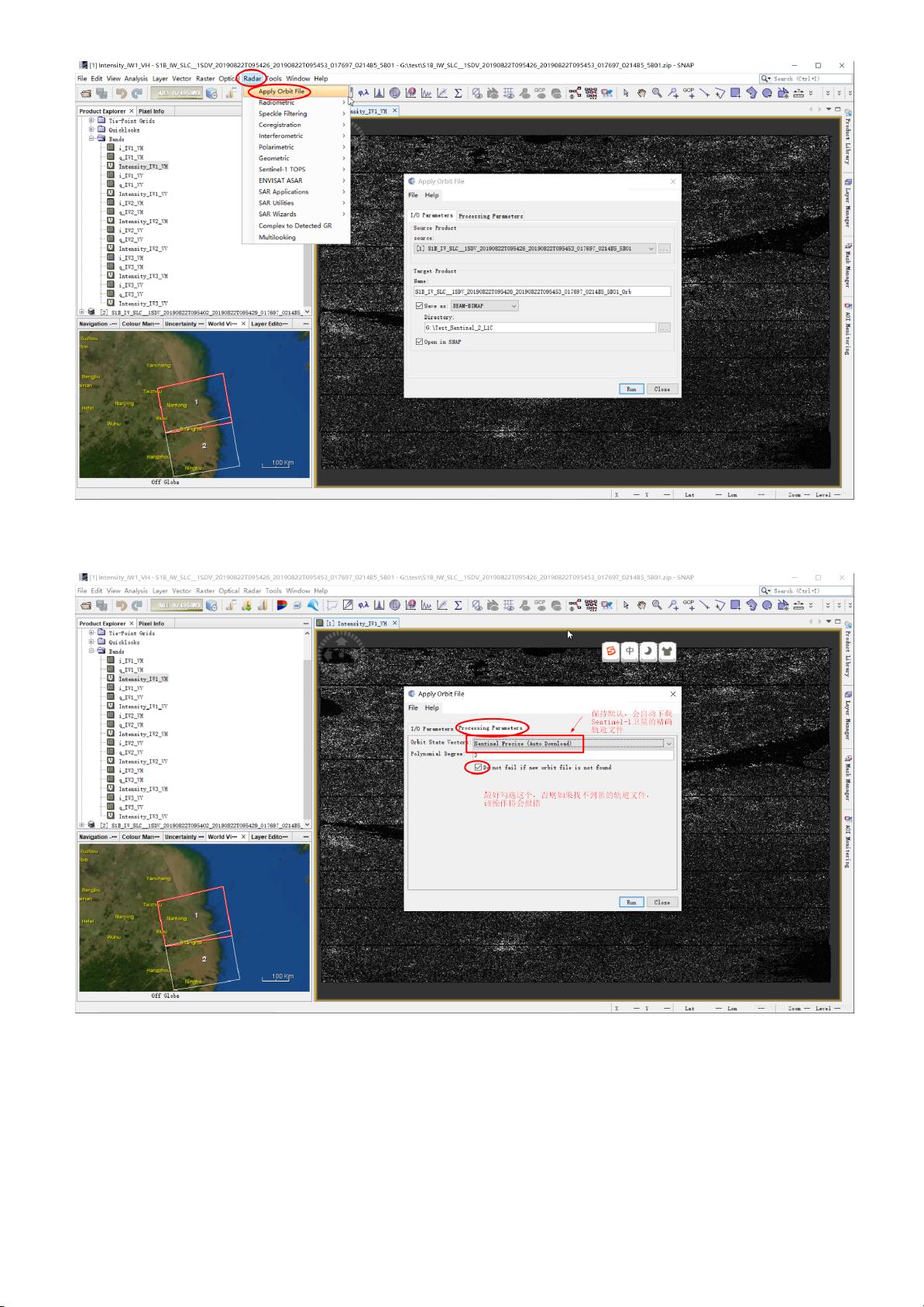The image size is (924, 1307).
Task: Choose Multilooking in the Radar menu
Action: (297, 237)
